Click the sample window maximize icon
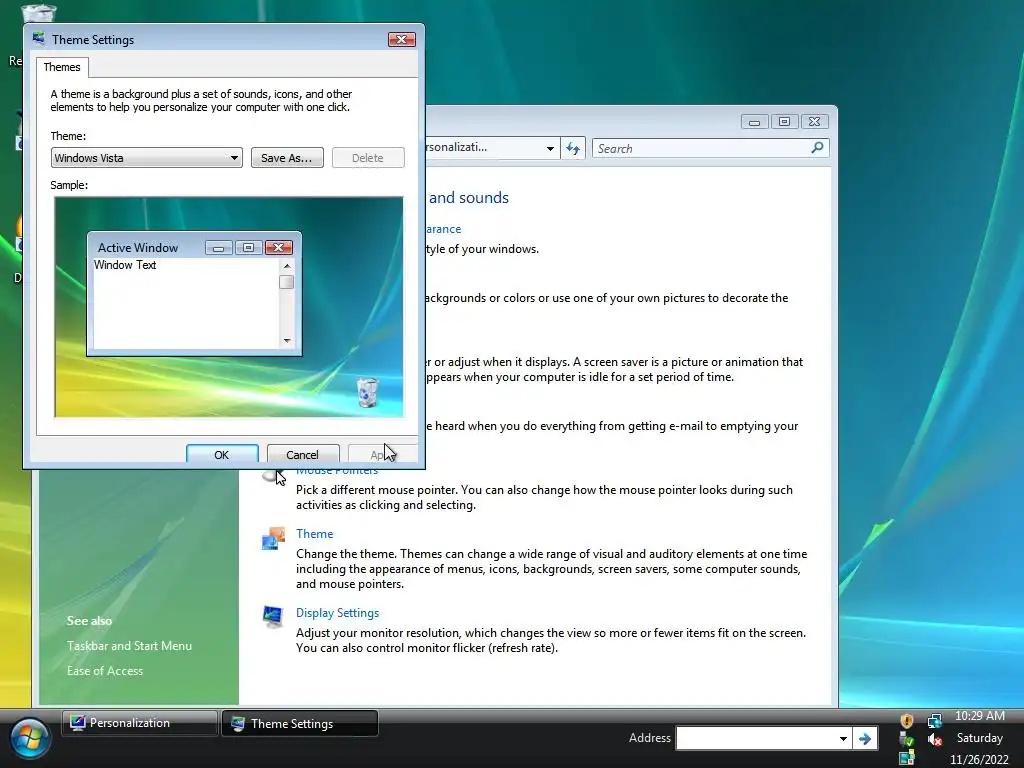 pyautogui.click(x=248, y=248)
